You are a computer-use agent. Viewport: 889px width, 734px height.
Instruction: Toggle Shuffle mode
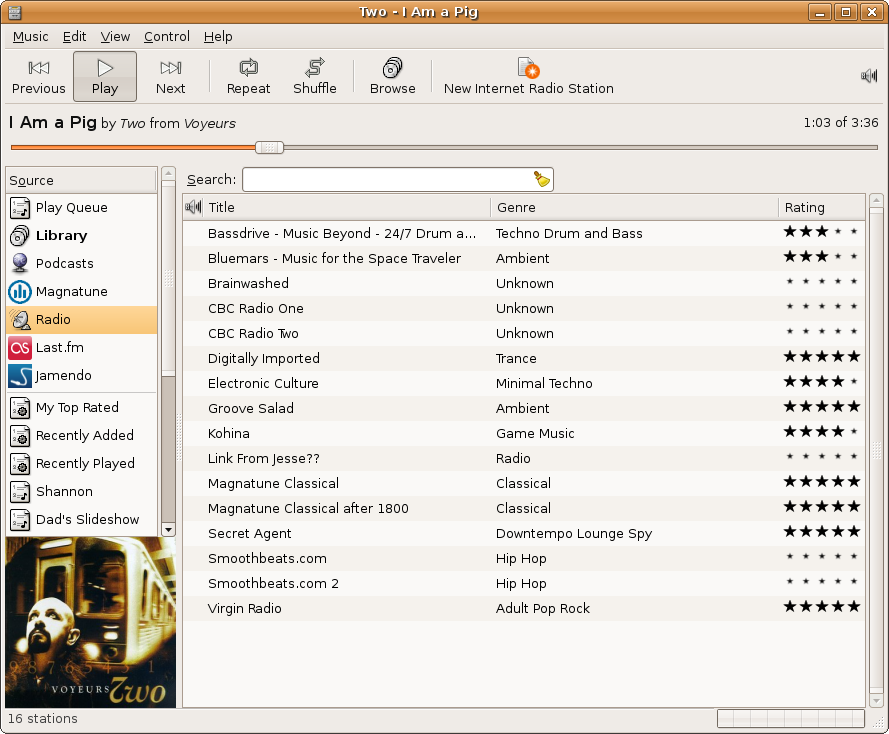point(315,77)
